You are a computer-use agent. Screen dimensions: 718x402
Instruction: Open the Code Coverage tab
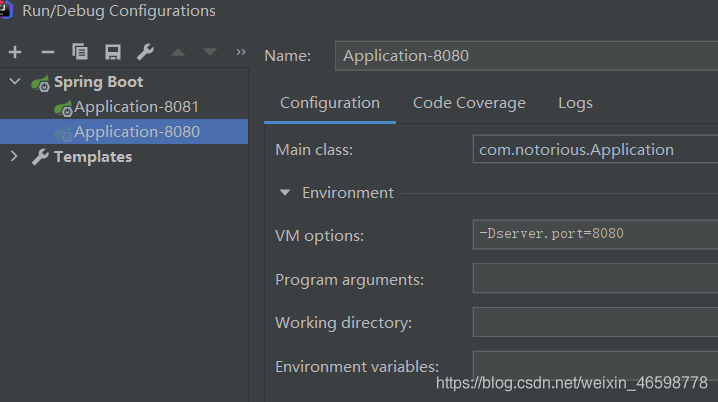click(x=469, y=103)
